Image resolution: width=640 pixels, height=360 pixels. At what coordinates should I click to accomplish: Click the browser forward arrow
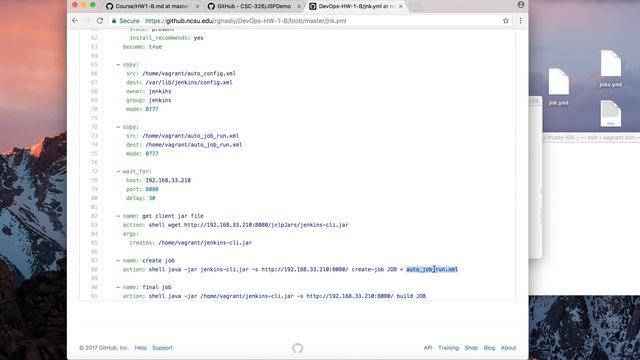click(87, 20)
